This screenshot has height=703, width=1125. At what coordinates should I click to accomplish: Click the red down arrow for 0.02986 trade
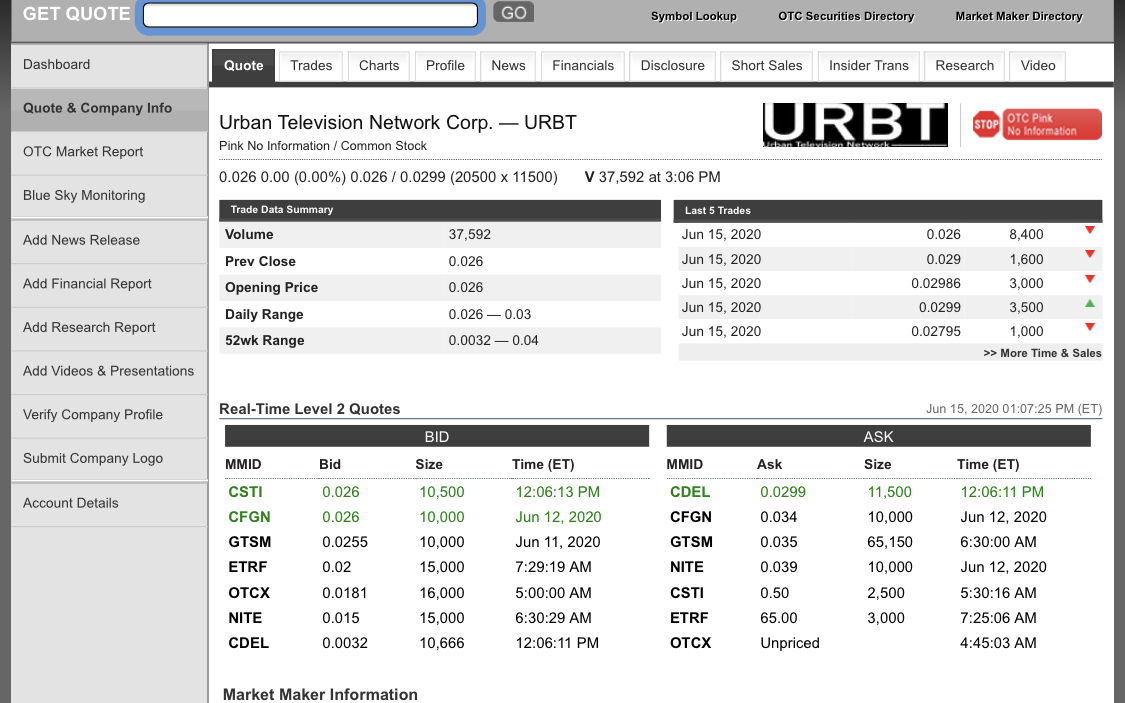pyautogui.click(x=1089, y=279)
